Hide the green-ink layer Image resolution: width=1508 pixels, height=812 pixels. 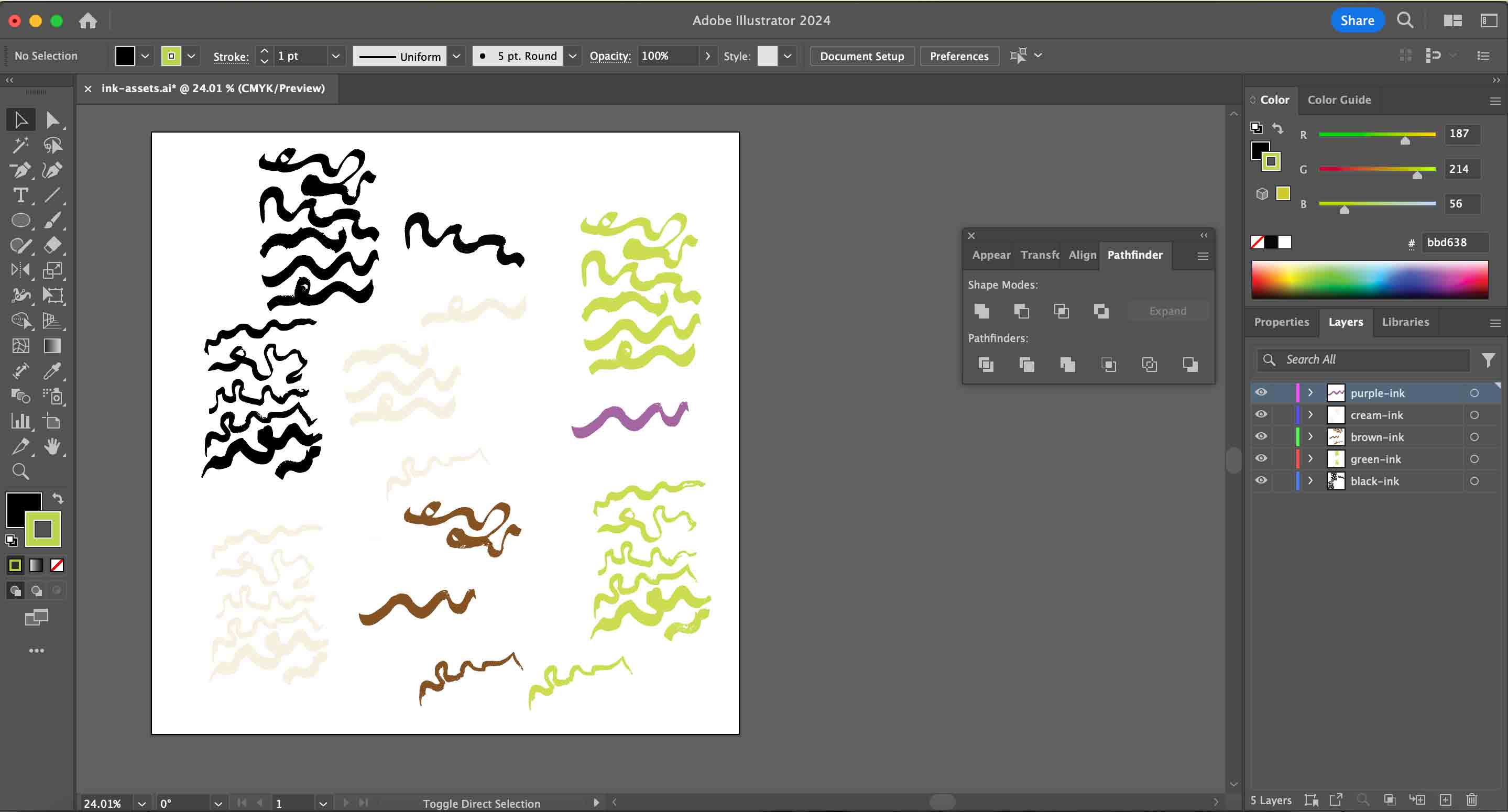pos(1262,458)
